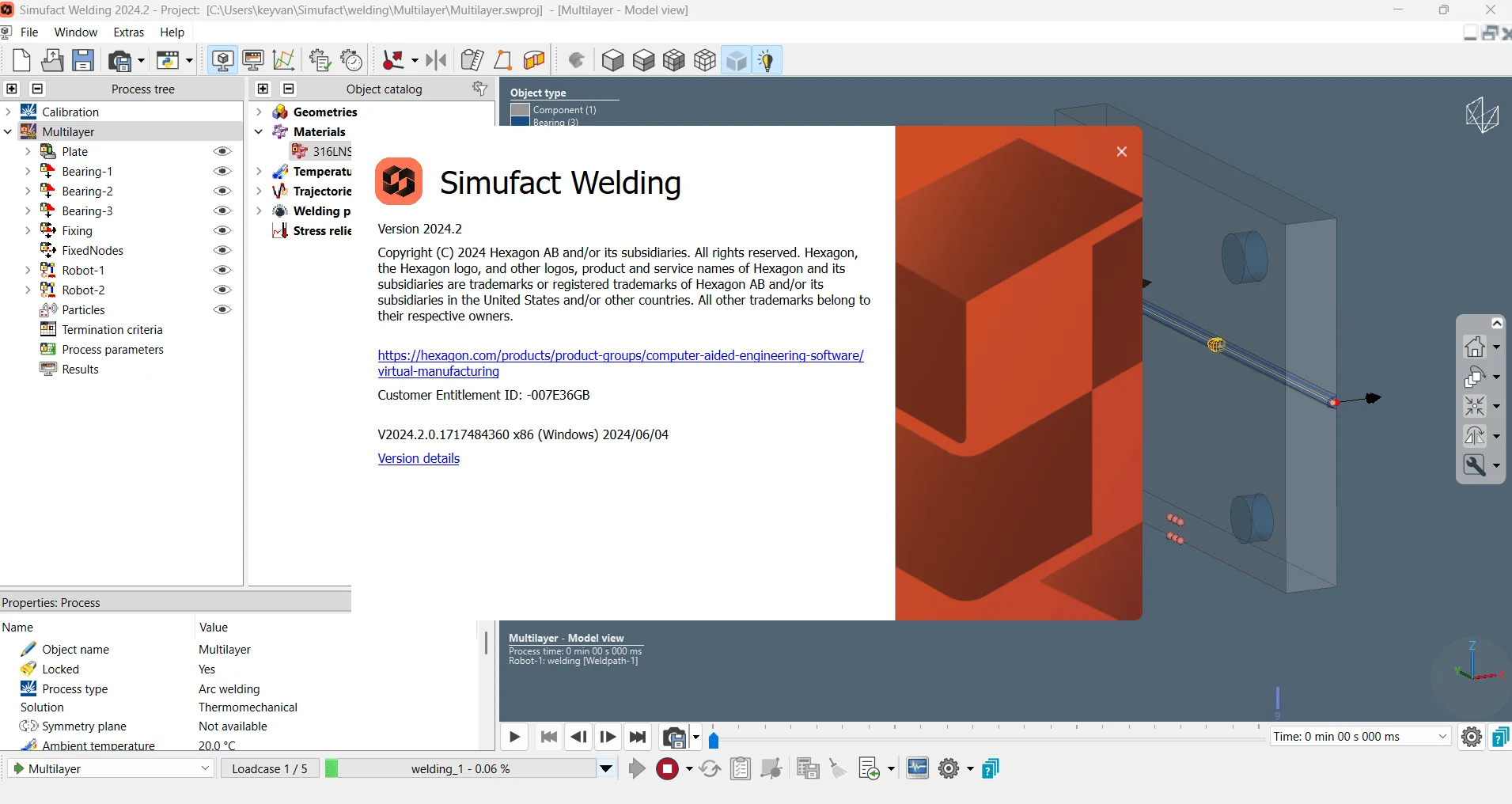Click the snapshot camera icon in the top toolbar
Image resolution: width=1512 pixels, height=804 pixels.
tap(121, 60)
